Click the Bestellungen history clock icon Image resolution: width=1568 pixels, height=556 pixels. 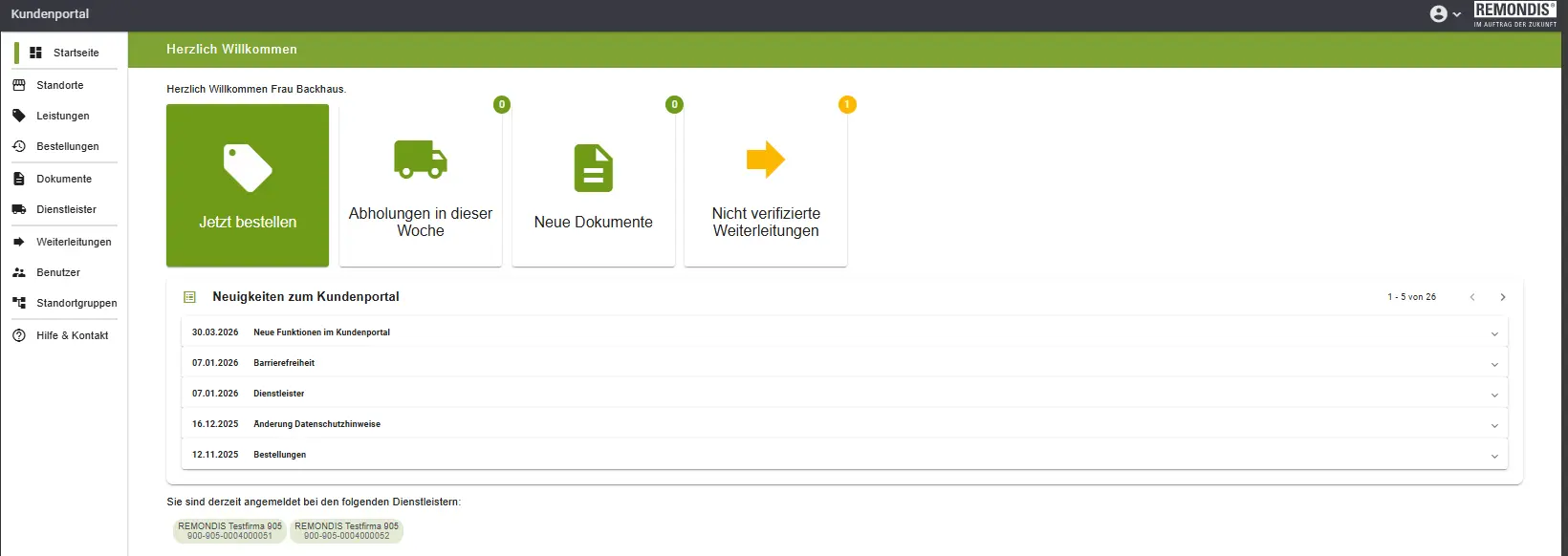pyautogui.click(x=18, y=146)
